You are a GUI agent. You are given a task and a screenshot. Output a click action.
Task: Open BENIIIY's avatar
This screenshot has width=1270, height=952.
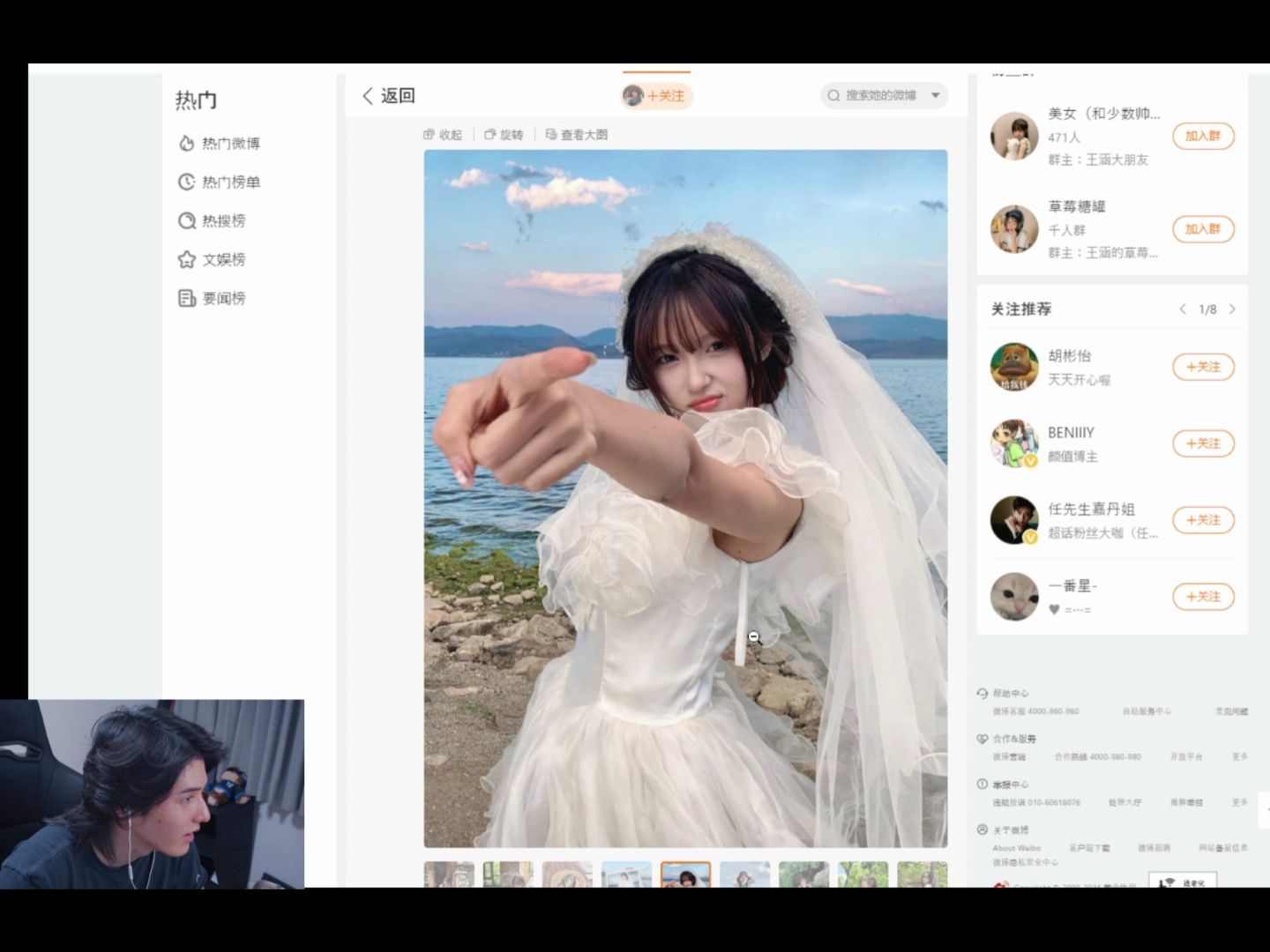[1014, 443]
